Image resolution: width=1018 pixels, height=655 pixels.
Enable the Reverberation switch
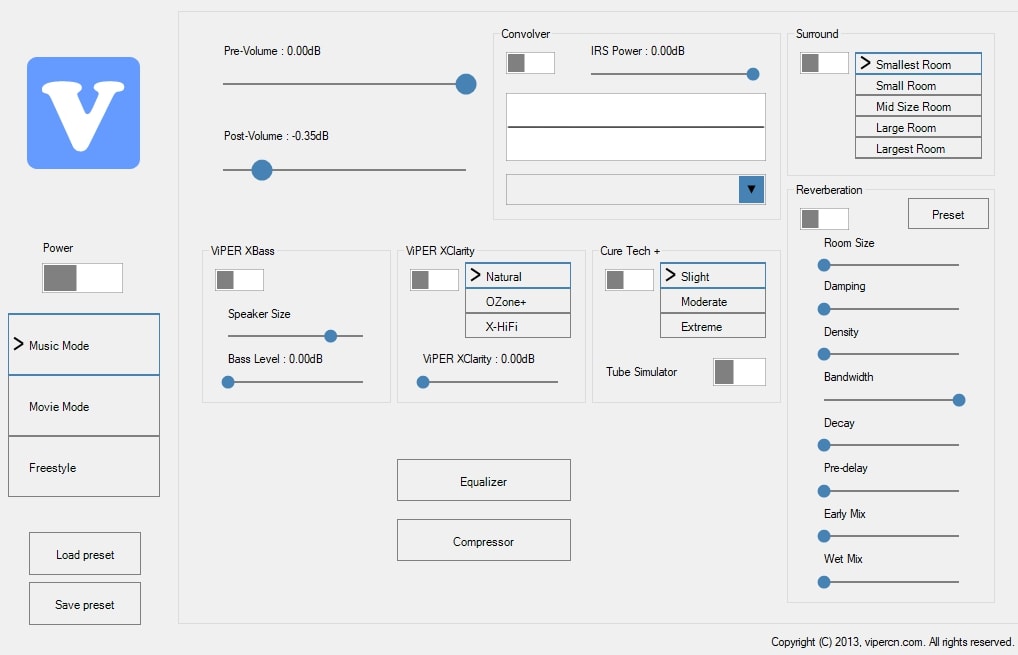pos(824,219)
